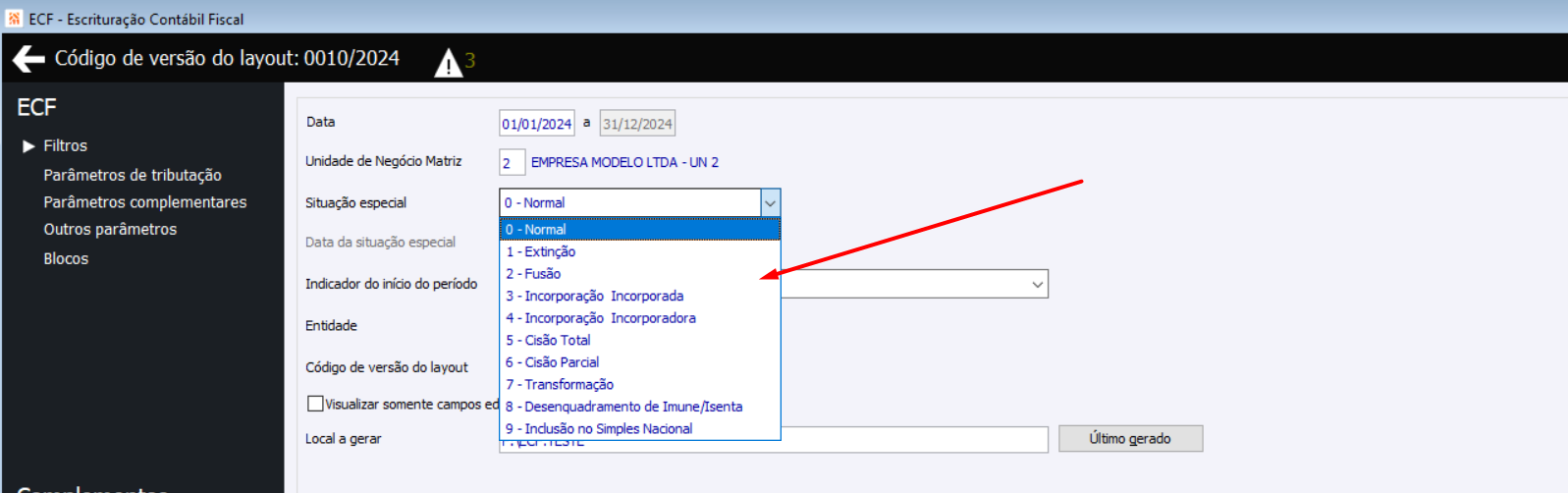
Task: Open the Indicador do início do período dropdown
Action: pos(1037,284)
